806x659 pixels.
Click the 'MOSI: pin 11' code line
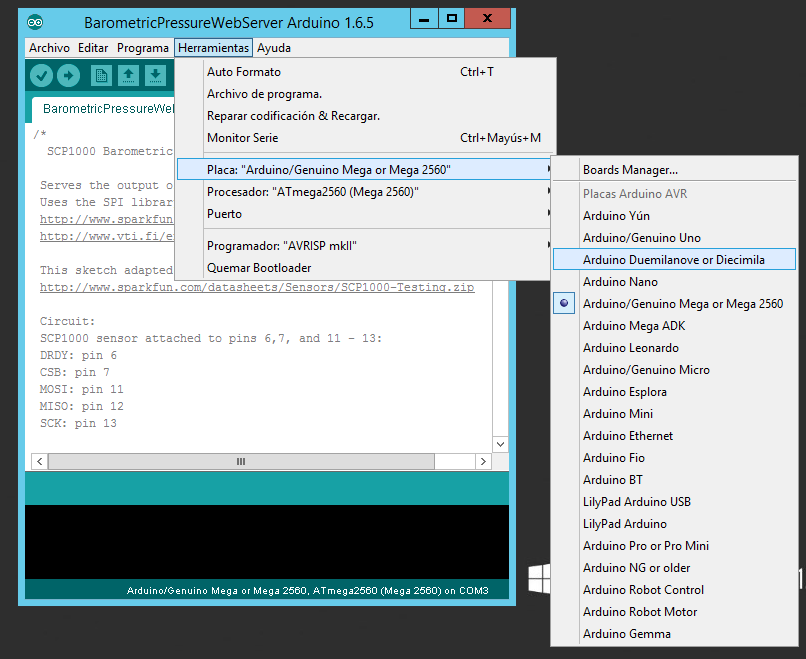coord(82,389)
